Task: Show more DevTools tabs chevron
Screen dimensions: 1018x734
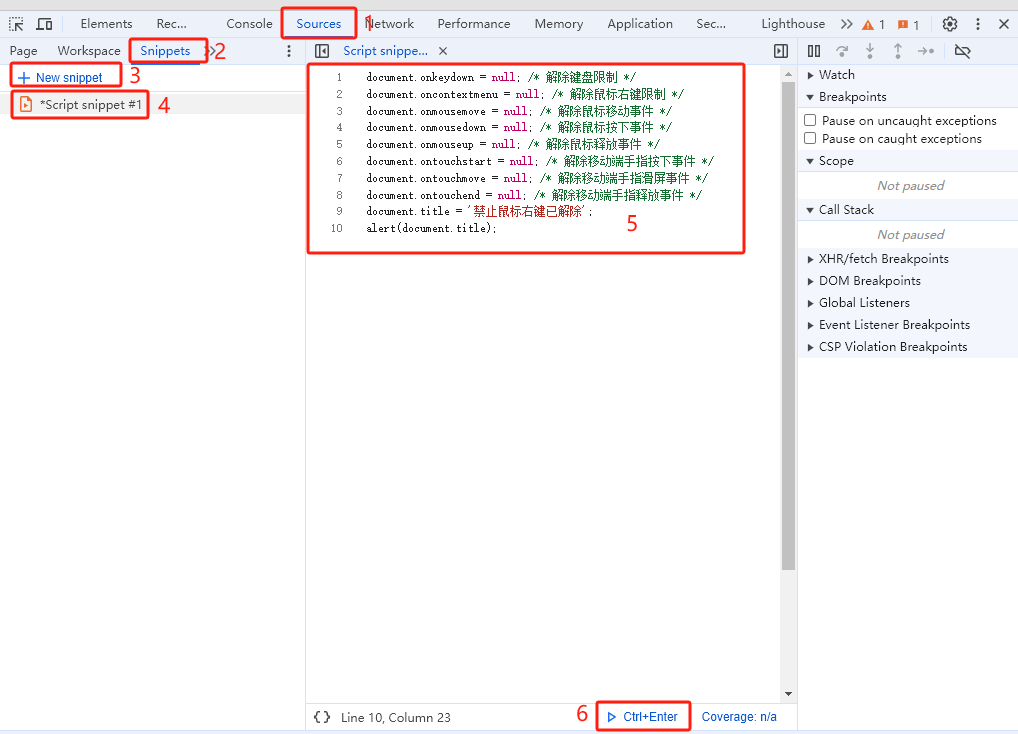Action: (846, 24)
